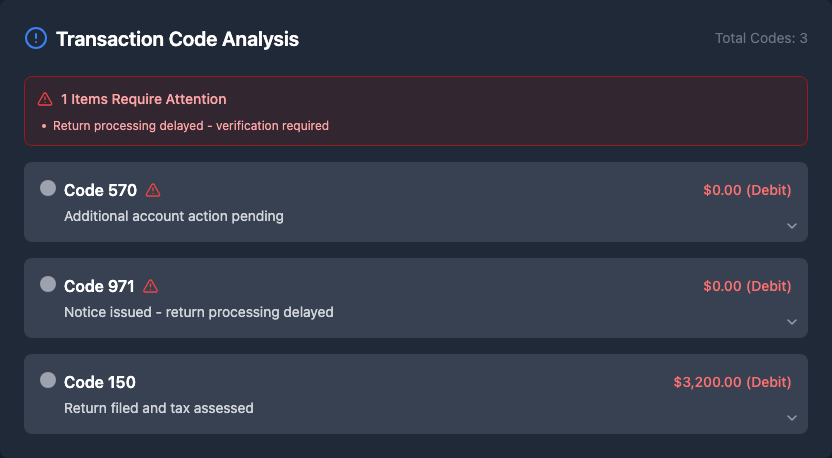This screenshot has height=458, width=832.
Task: Click the Code 150 title
Action: [x=100, y=382]
